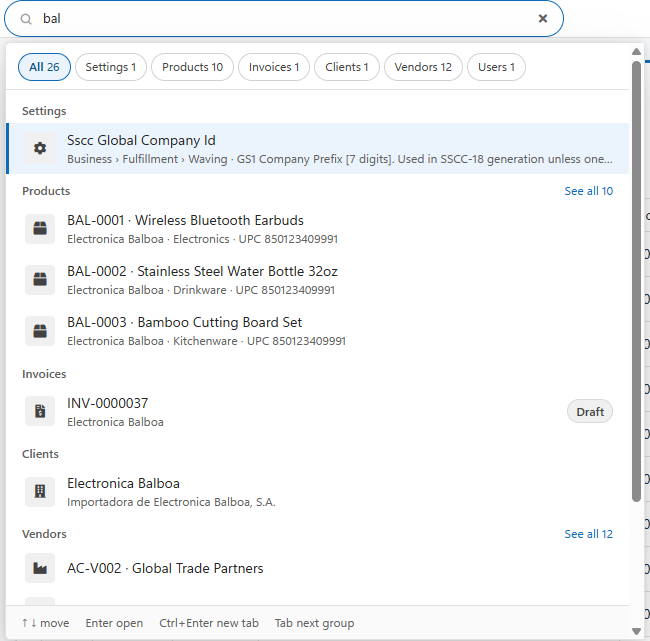The height and width of the screenshot is (641, 650).
Task: Open AC-V002 Global Trade Partners vendor
Action: (318, 568)
